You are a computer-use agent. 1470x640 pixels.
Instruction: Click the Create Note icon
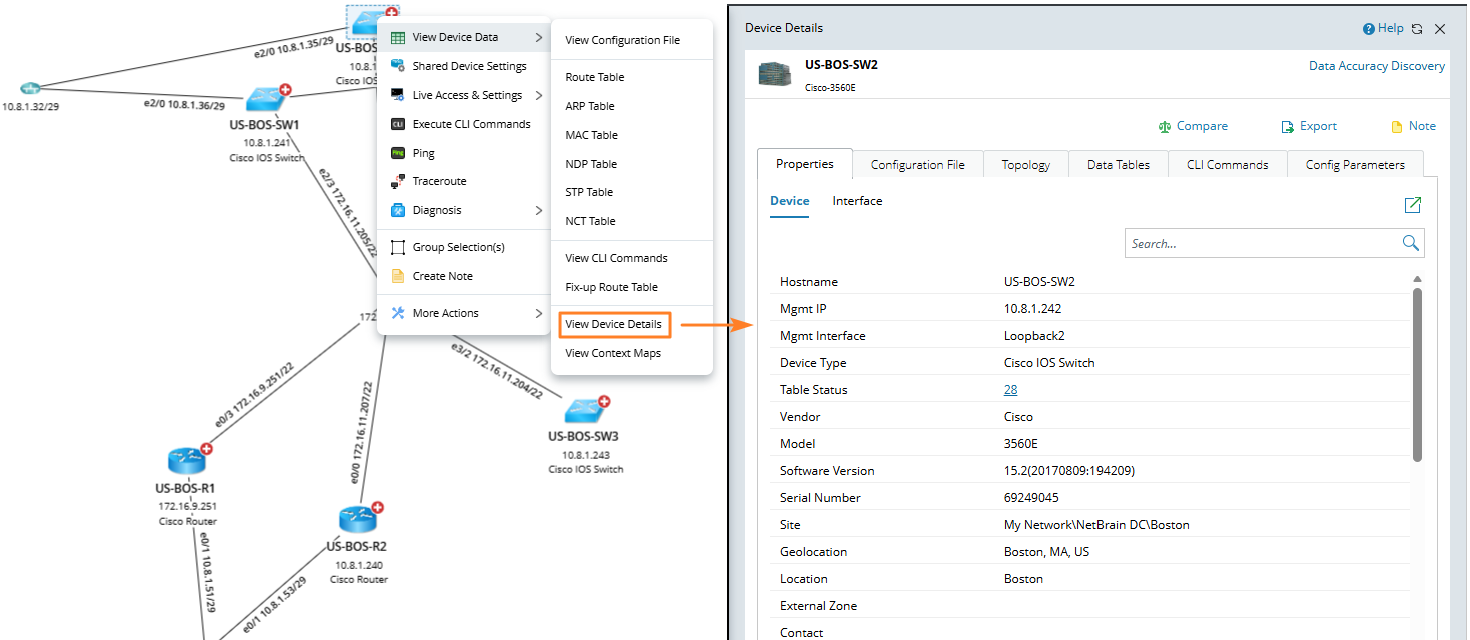pyautogui.click(x=397, y=276)
